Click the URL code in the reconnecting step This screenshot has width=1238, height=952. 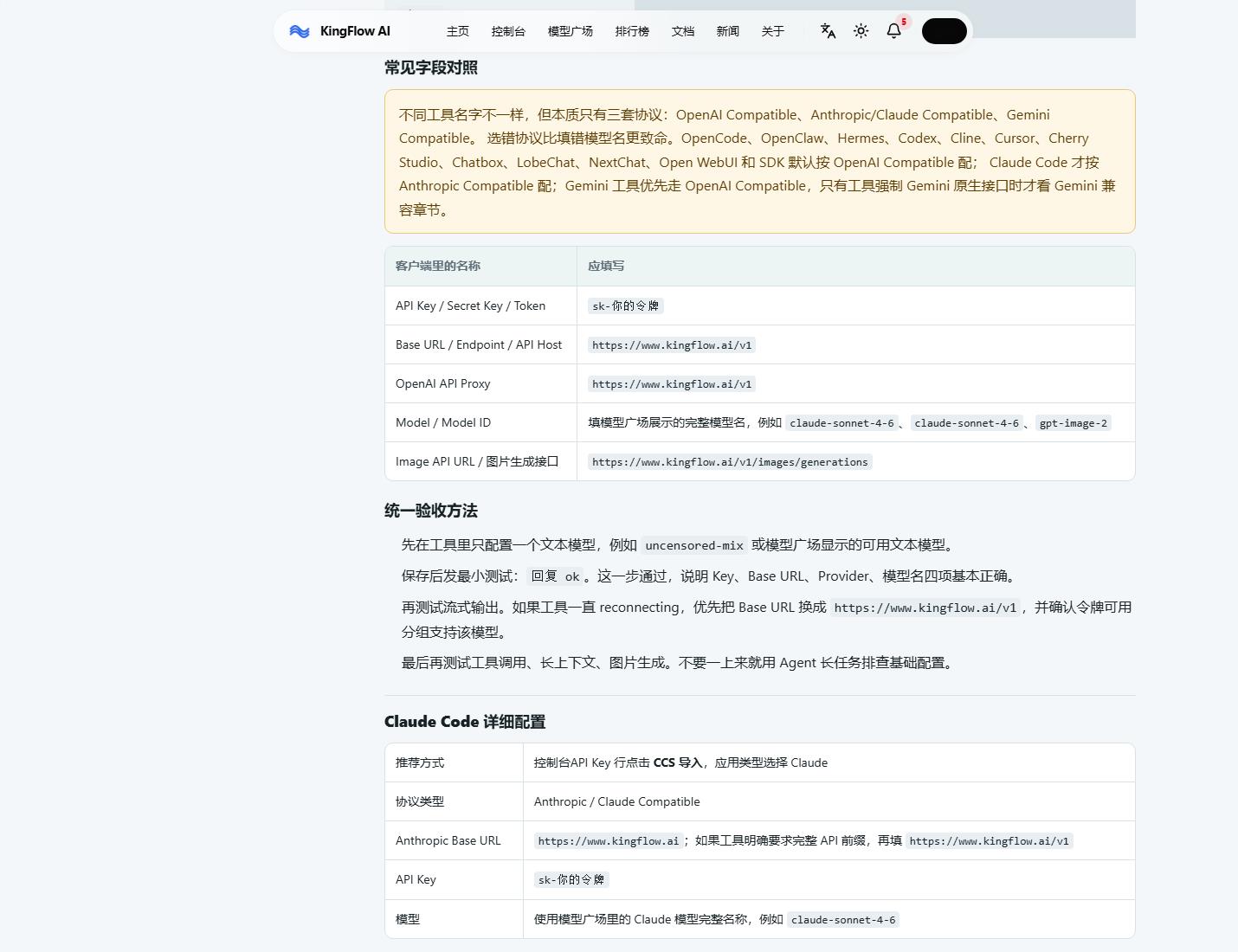point(925,608)
